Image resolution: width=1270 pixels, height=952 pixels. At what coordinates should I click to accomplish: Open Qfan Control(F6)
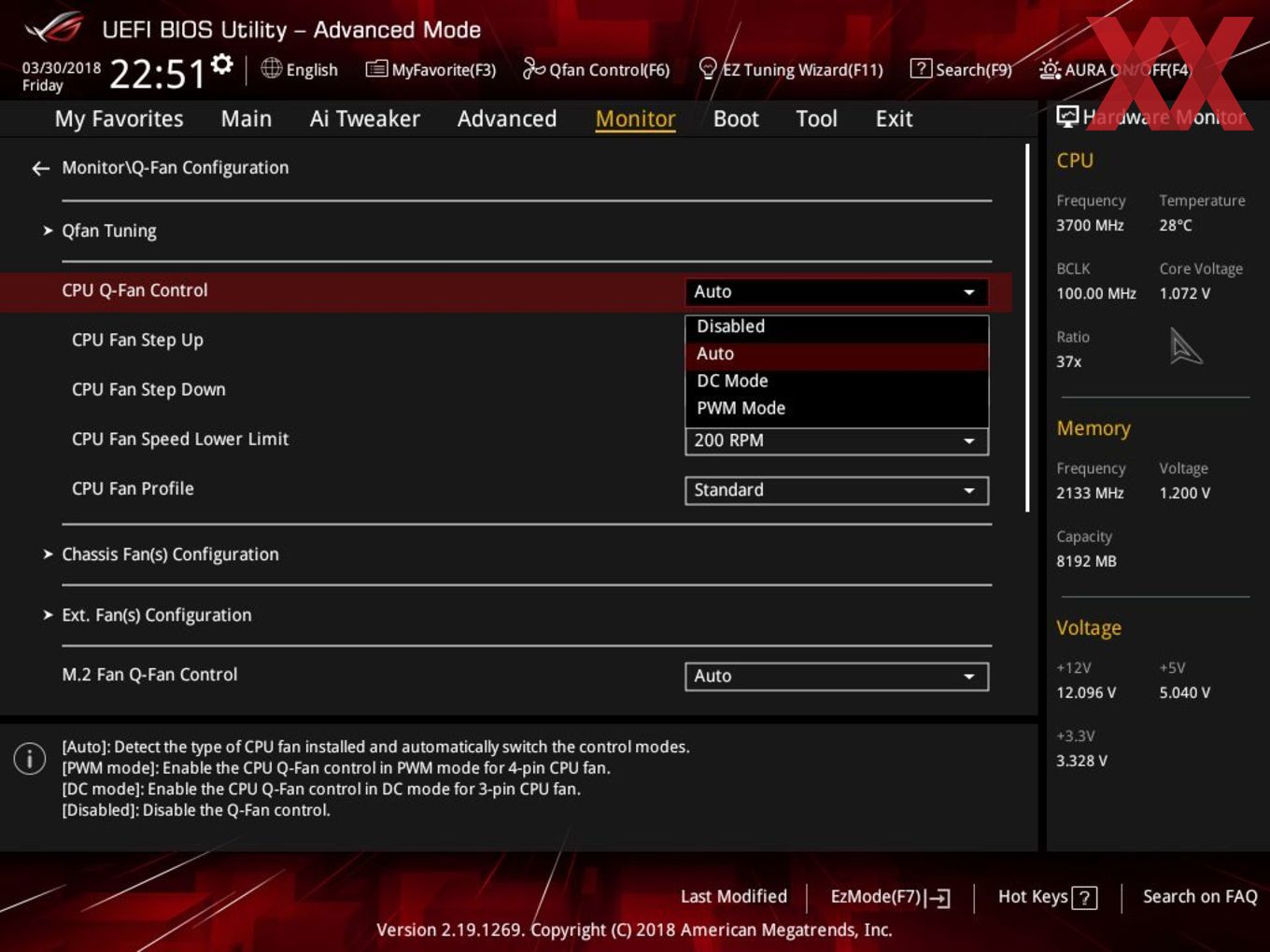coord(596,69)
